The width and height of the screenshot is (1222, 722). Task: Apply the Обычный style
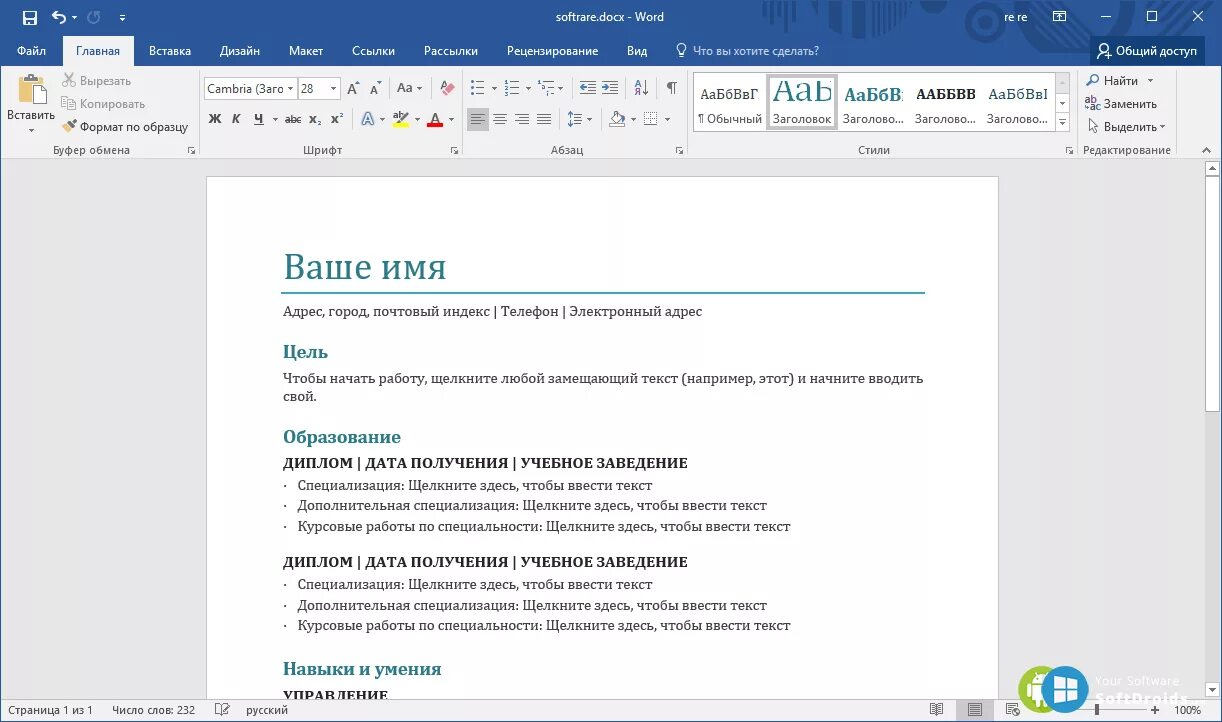point(729,103)
